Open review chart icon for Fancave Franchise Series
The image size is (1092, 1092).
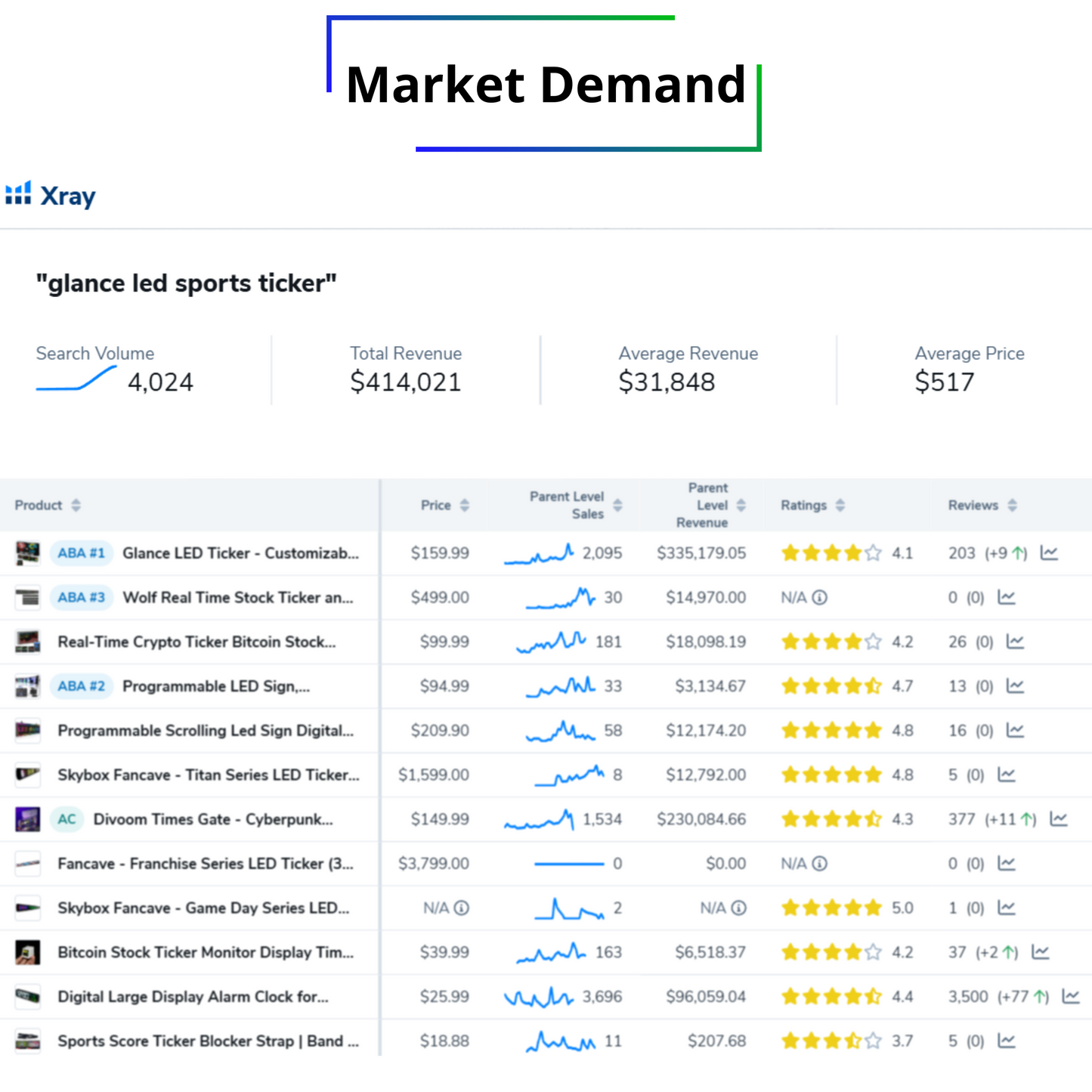coord(1006,864)
